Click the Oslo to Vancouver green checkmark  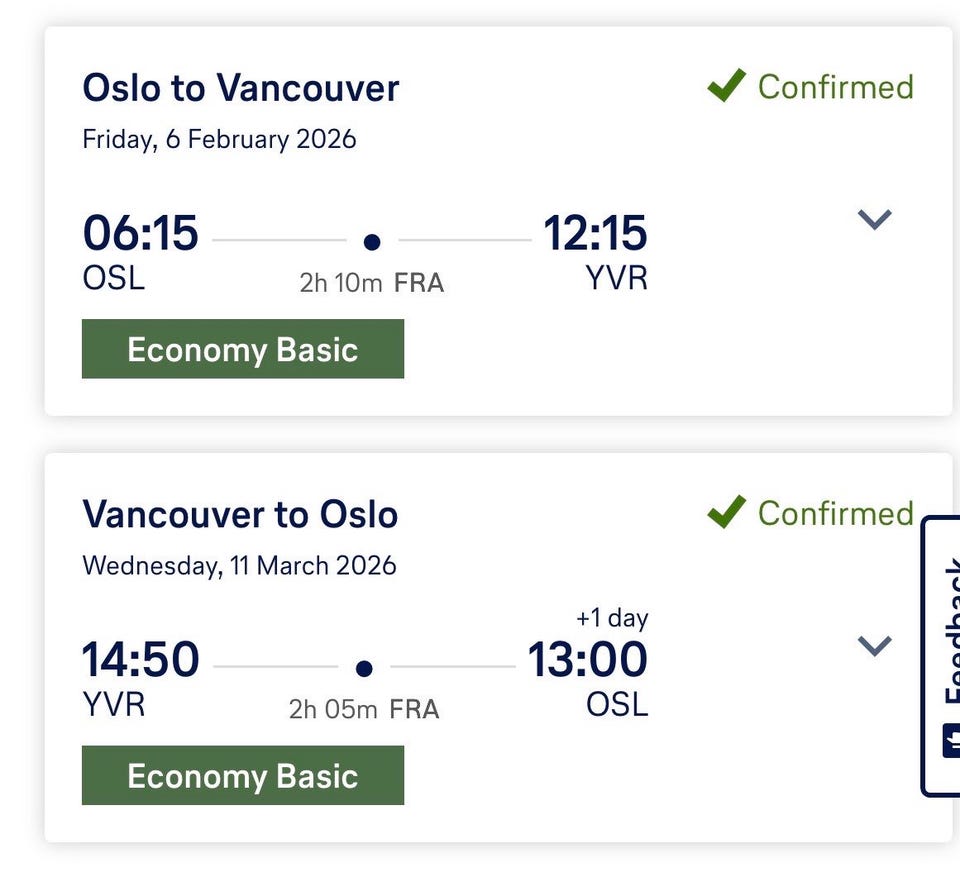726,86
